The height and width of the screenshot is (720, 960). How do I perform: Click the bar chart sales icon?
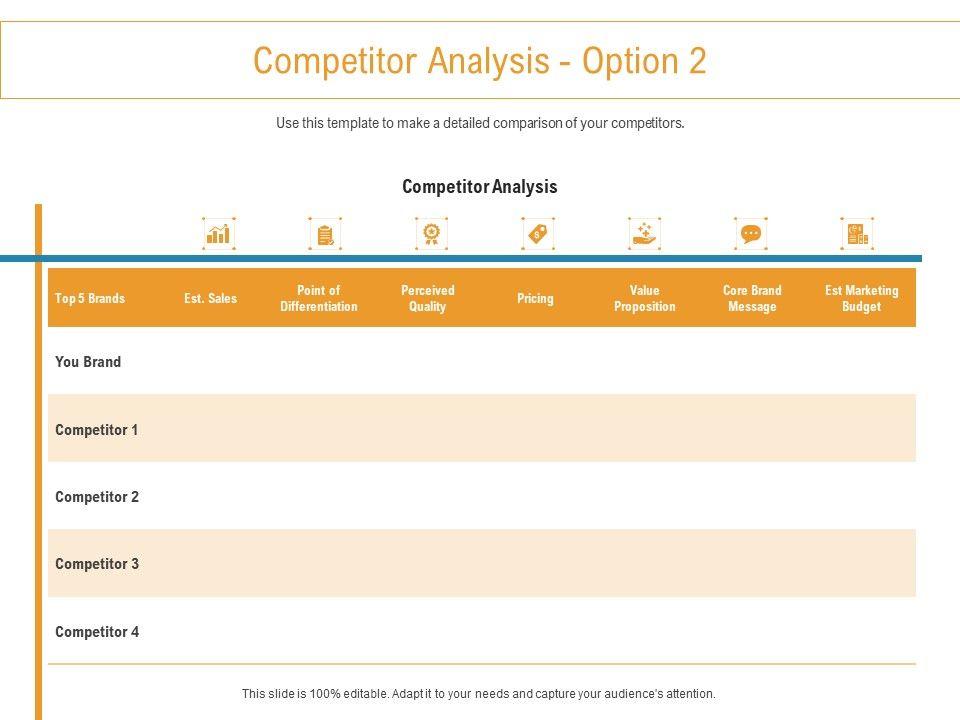coord(218,234)
